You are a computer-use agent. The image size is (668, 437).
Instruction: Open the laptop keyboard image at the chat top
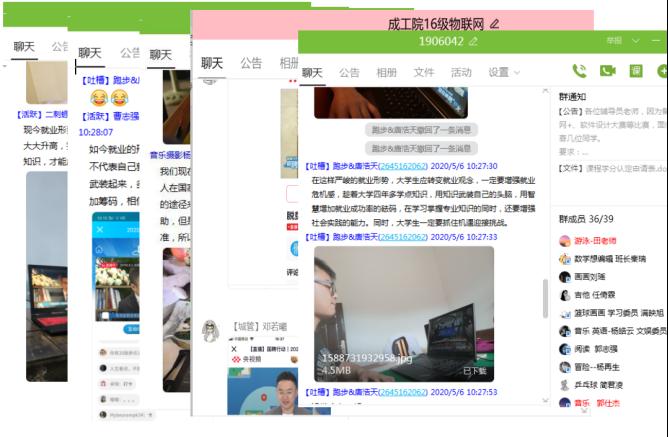(391, 103)
